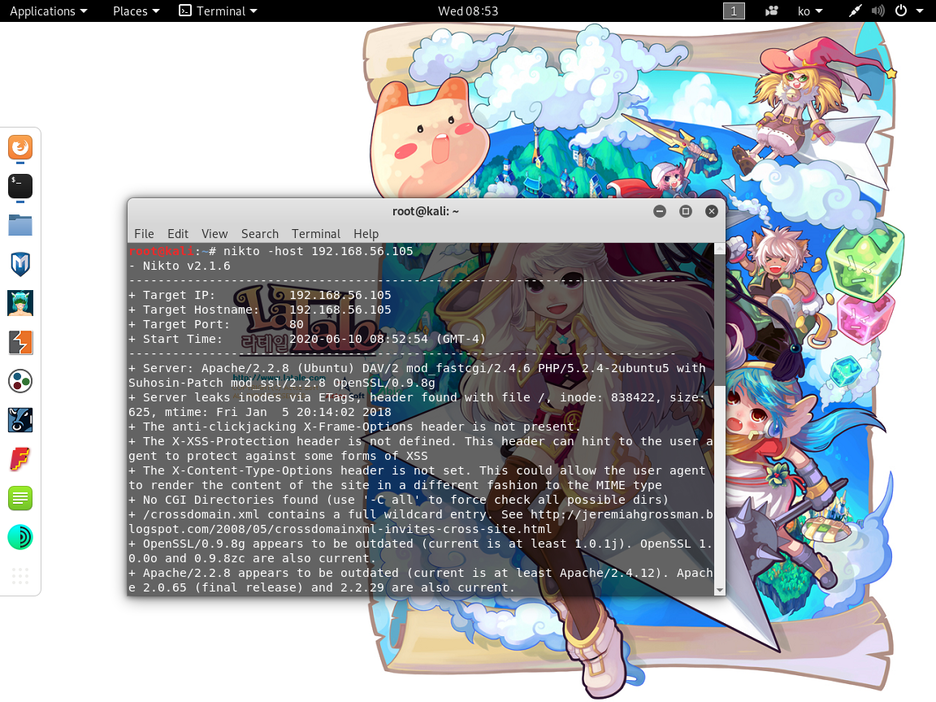Open the Terminal dock icon
This screenshot has height=702, width=936.
[20, 186]
